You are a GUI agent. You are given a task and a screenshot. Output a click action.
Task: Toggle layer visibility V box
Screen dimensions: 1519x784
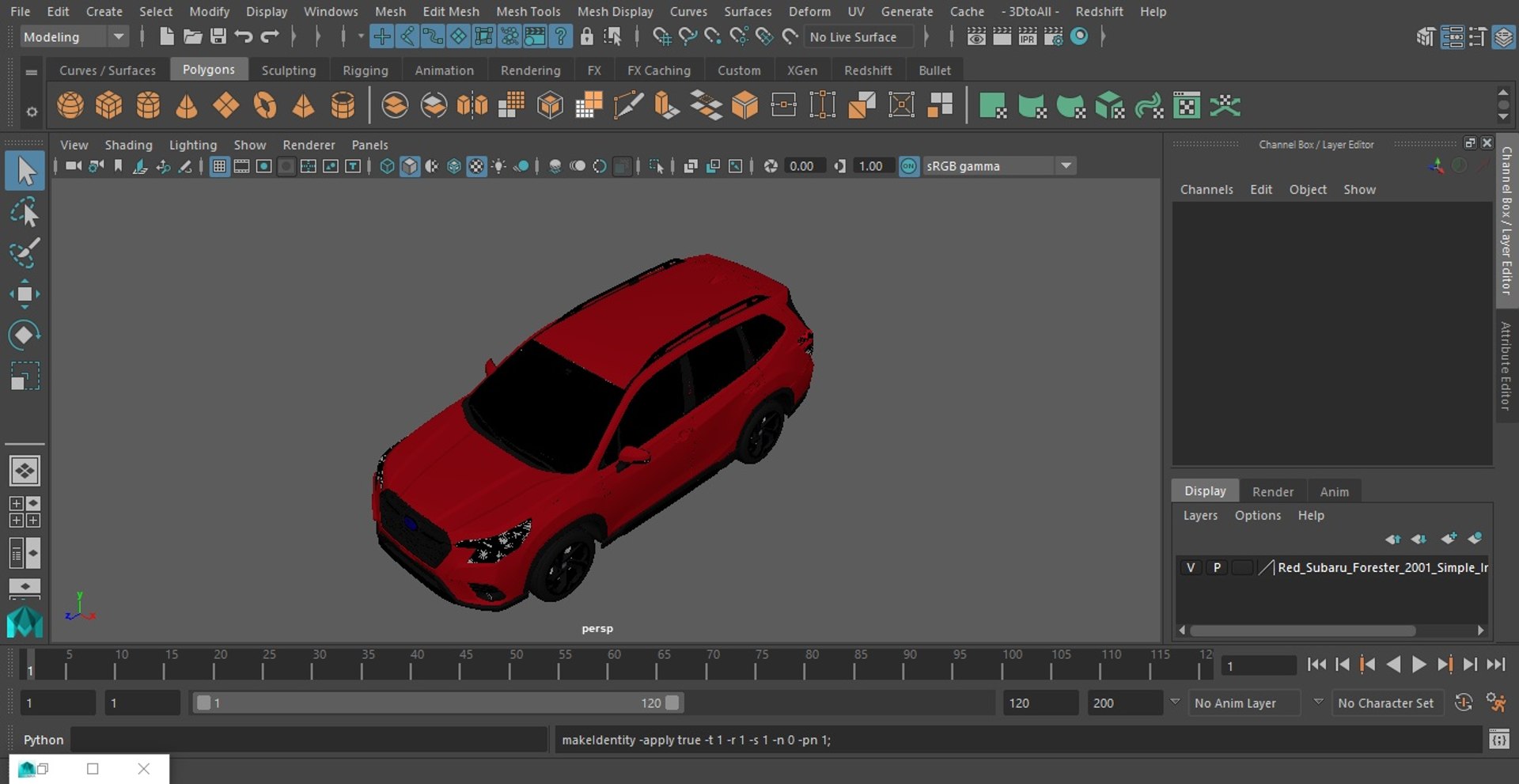[1191, 567]
